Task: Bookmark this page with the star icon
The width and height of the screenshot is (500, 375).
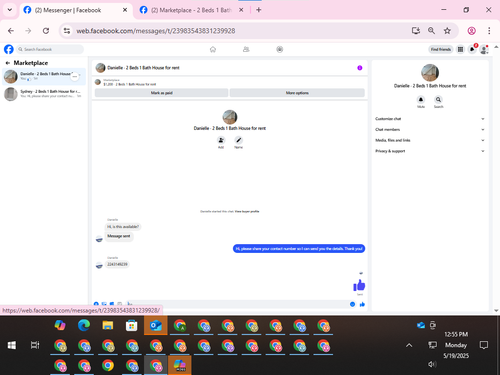Action: [447, 31]
